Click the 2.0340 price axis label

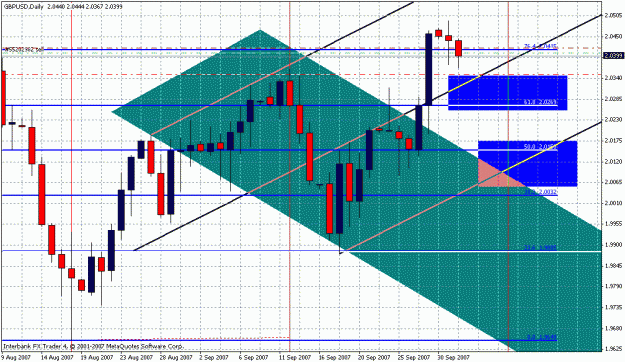[x=613, y=78]
